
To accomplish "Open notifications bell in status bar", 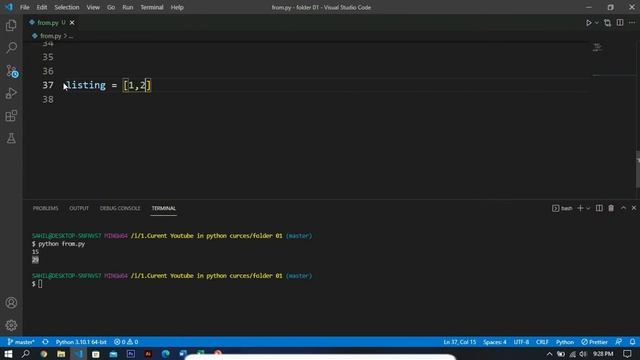I will pos(632,342).
